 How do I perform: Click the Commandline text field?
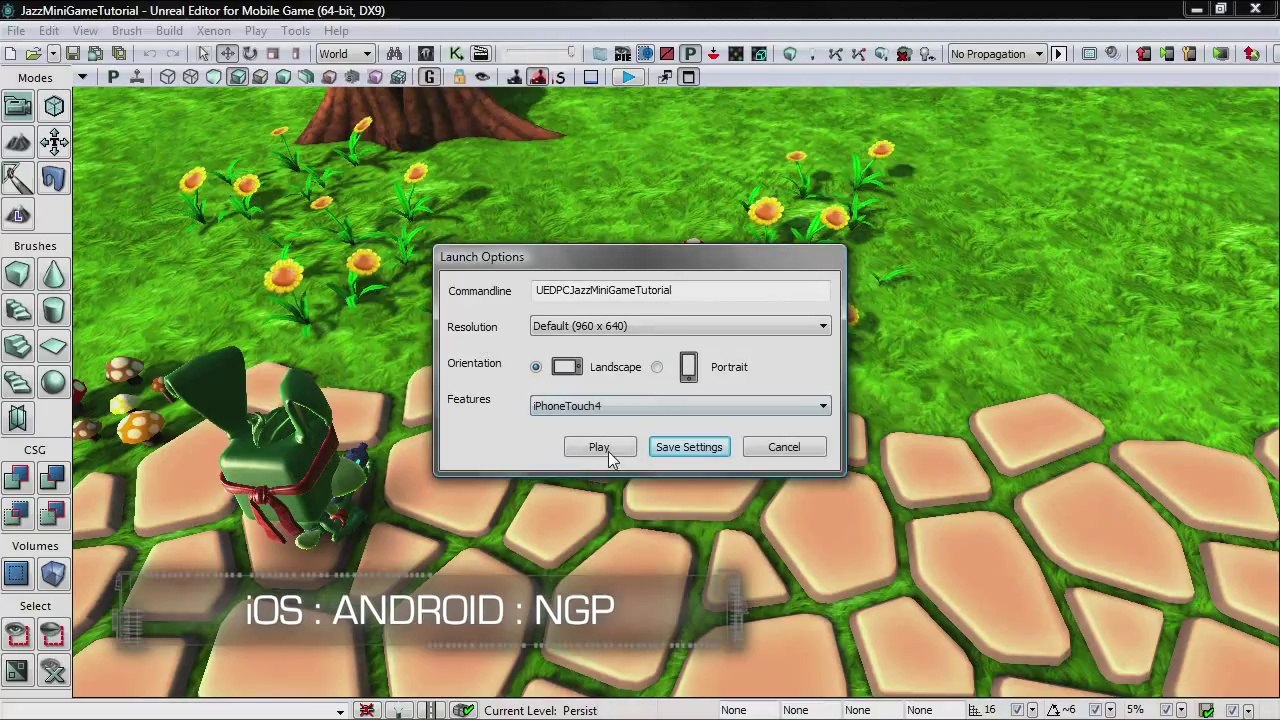pyautogui.click(x=680, y=290)
